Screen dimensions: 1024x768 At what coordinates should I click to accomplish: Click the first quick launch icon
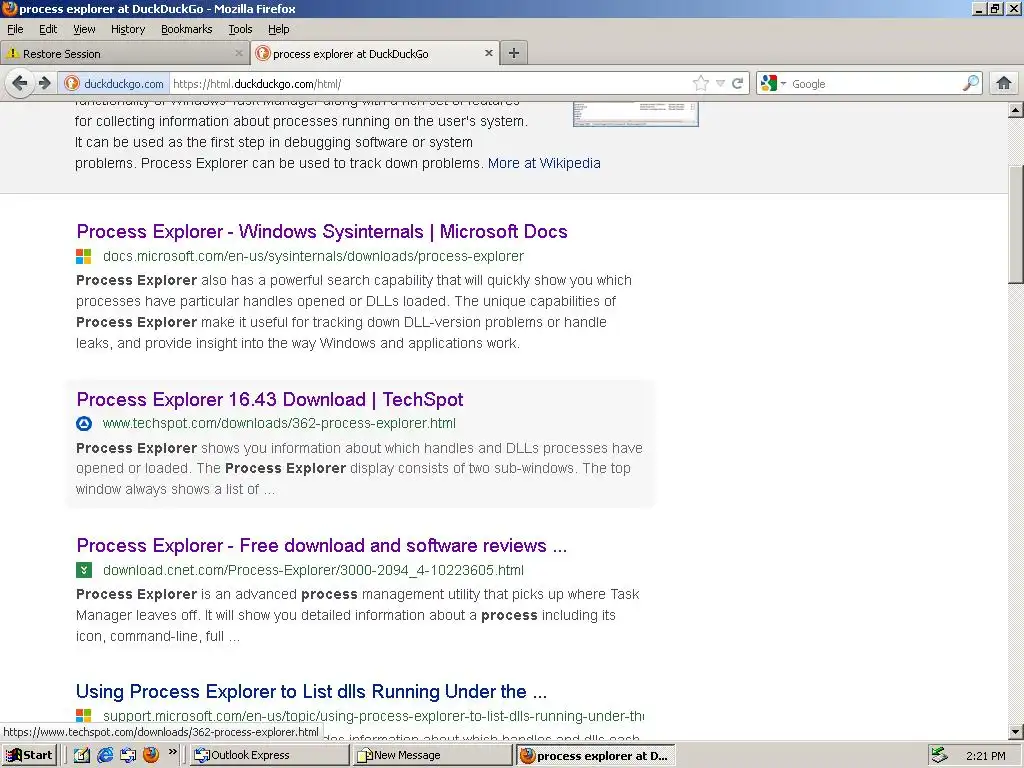(82, 756)
